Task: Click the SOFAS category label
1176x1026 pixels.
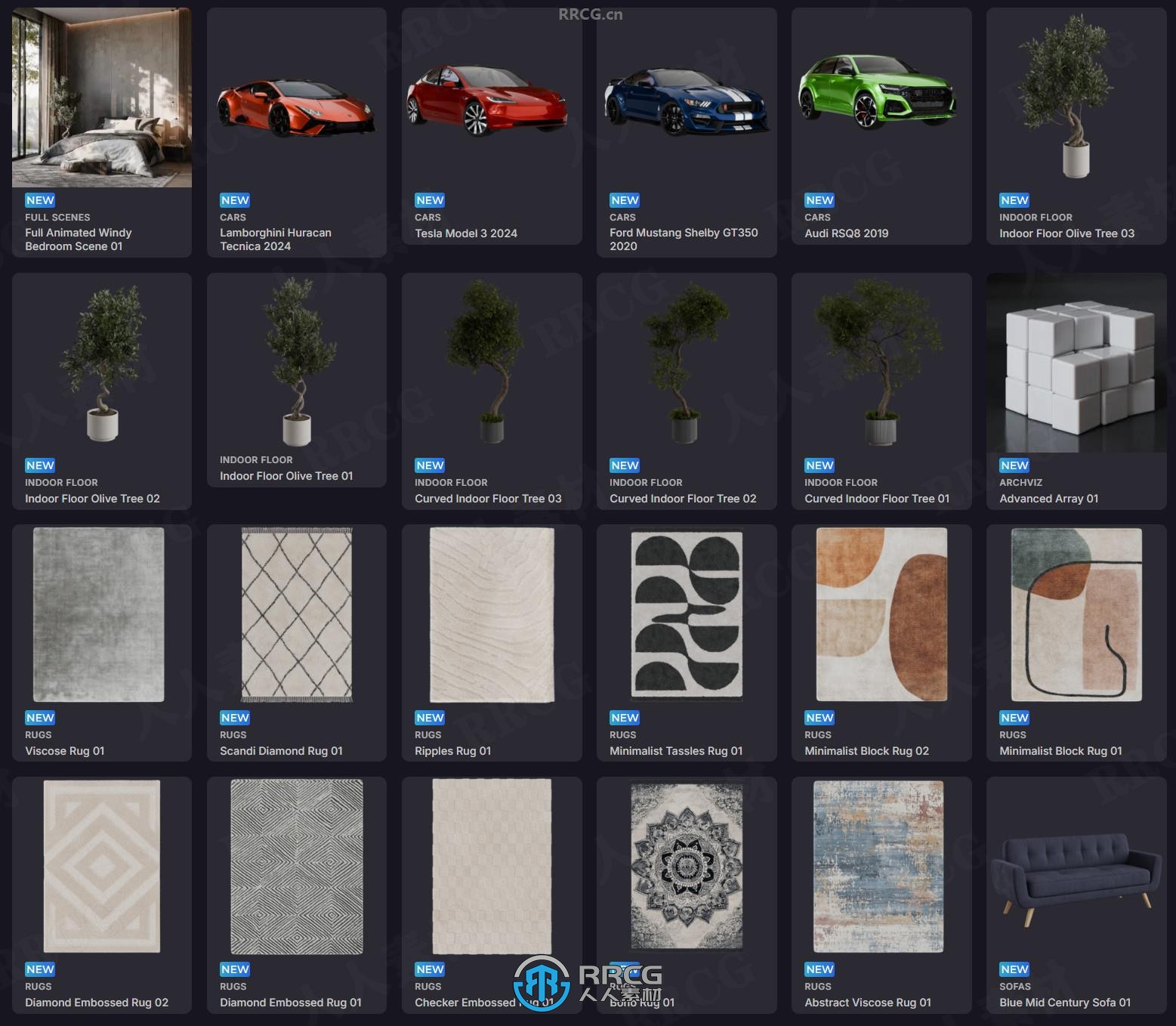Action: coord(1015,986)
